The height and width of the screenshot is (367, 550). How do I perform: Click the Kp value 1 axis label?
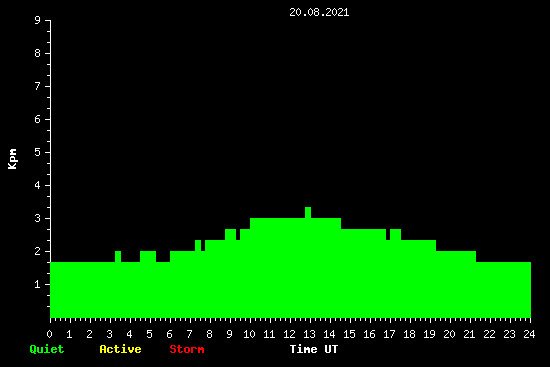38,284
